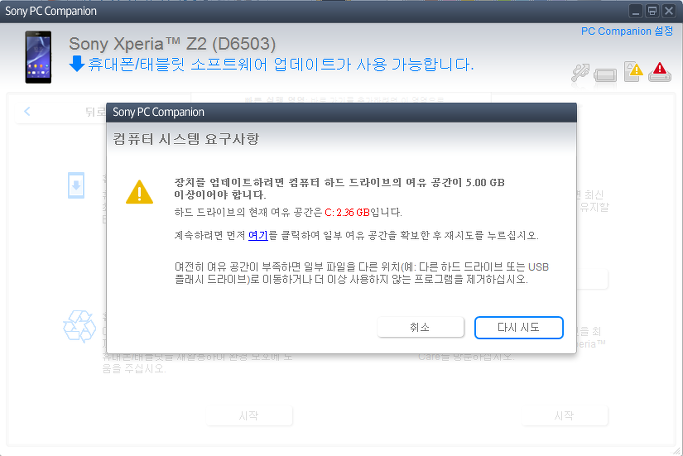
Task: Click the red C: 2.36 GB text
Action: tap(347, 213)
